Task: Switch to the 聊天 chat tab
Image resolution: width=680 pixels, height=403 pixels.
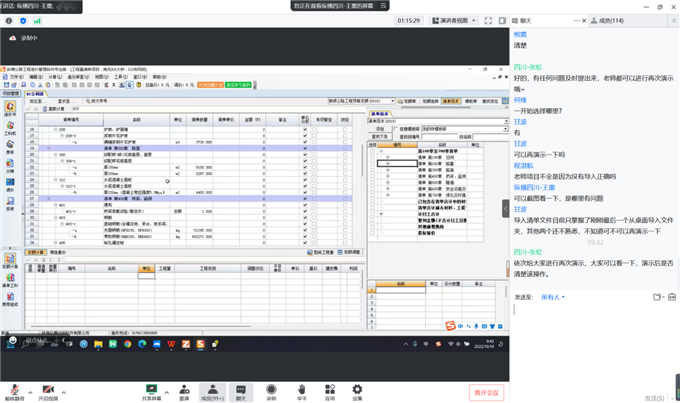Action: tap(524, 19)
